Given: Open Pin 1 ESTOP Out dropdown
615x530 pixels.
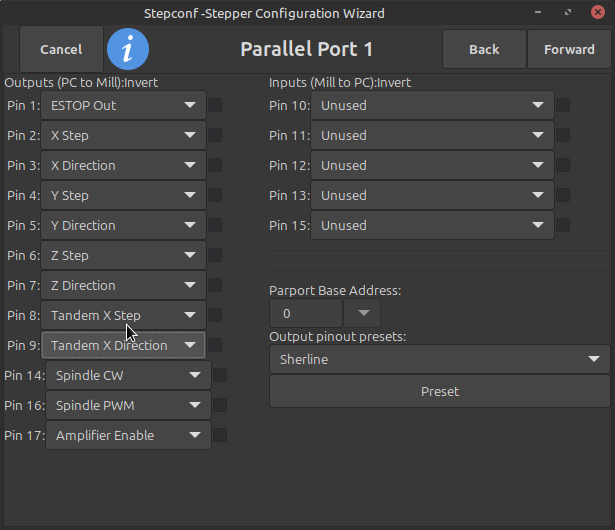Looking at the screenshot, I should coord(123,105).
